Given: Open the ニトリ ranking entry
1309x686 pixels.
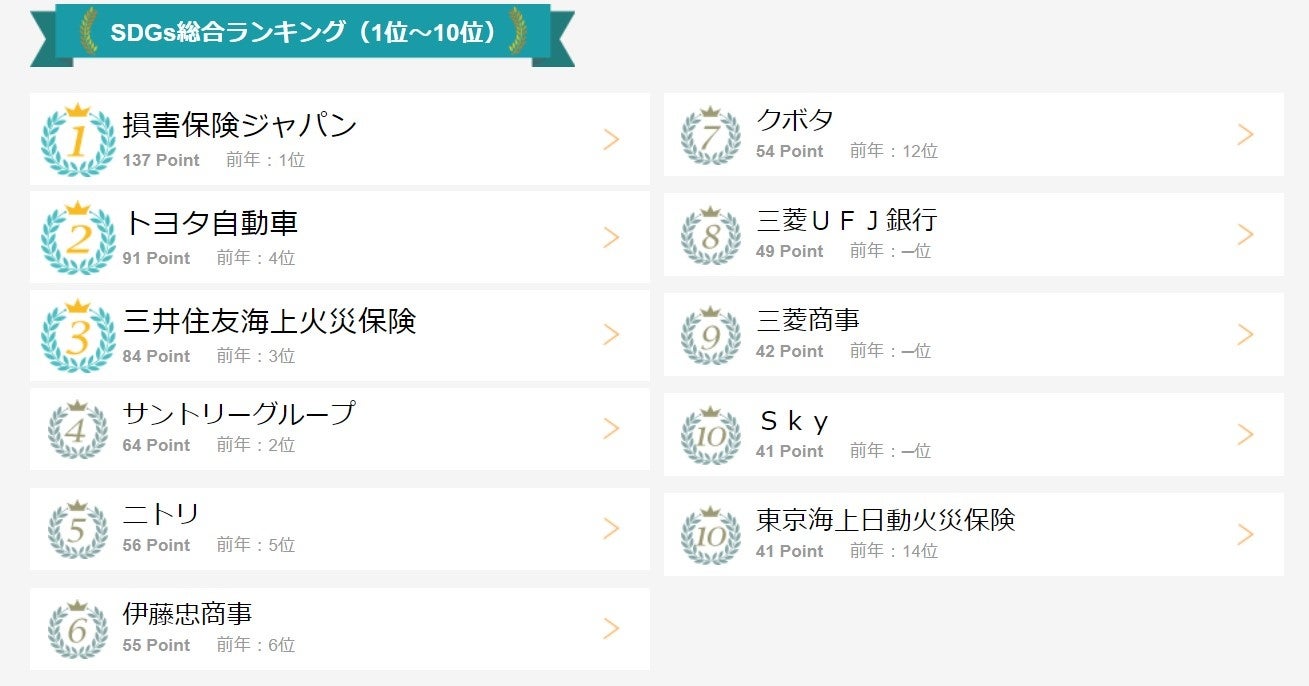Looking at the screenshot, I should tap(161, 514).
